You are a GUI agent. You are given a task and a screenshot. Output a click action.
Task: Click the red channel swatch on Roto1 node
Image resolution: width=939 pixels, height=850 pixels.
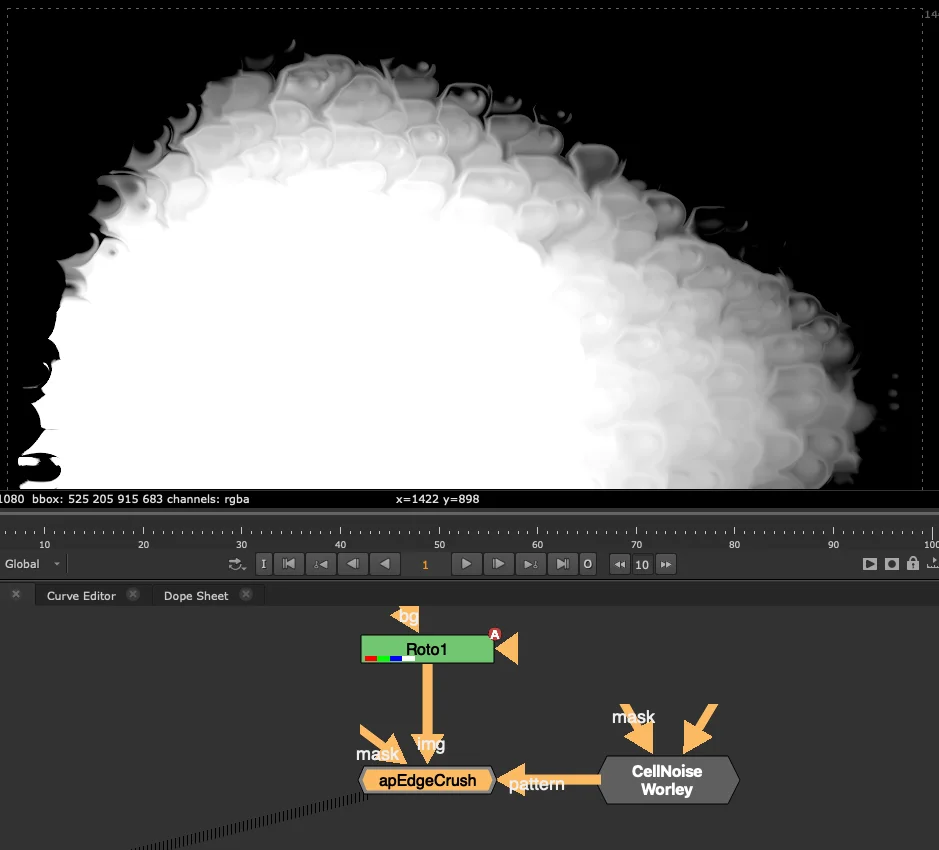click(372, 659)
